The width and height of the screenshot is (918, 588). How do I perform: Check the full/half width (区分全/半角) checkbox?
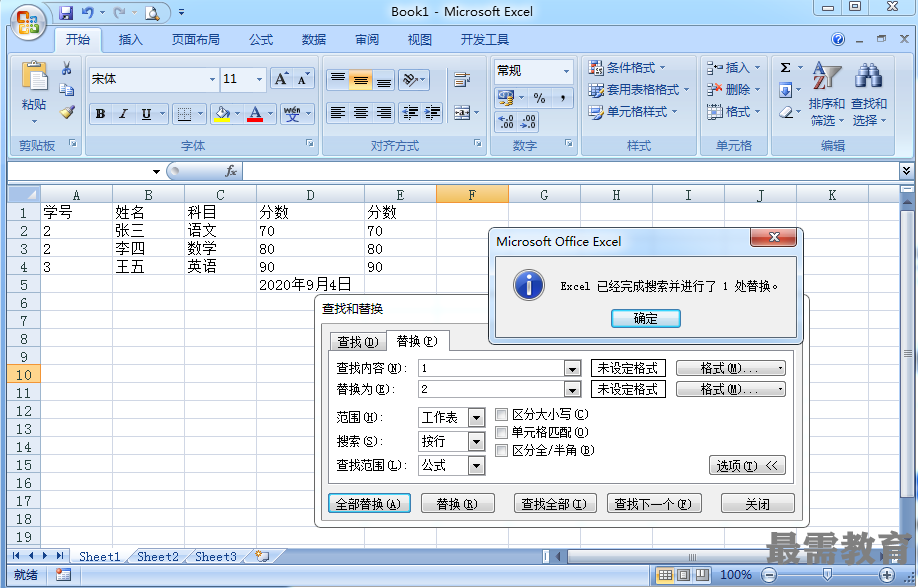tap(501, 450)
